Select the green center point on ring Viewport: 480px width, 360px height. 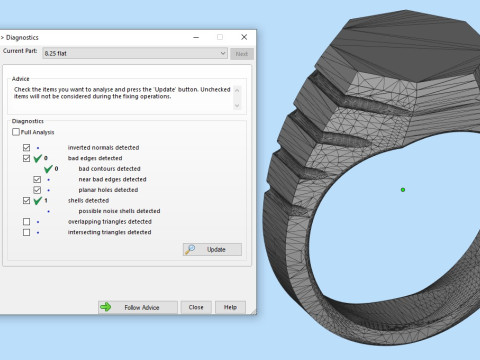403,190
